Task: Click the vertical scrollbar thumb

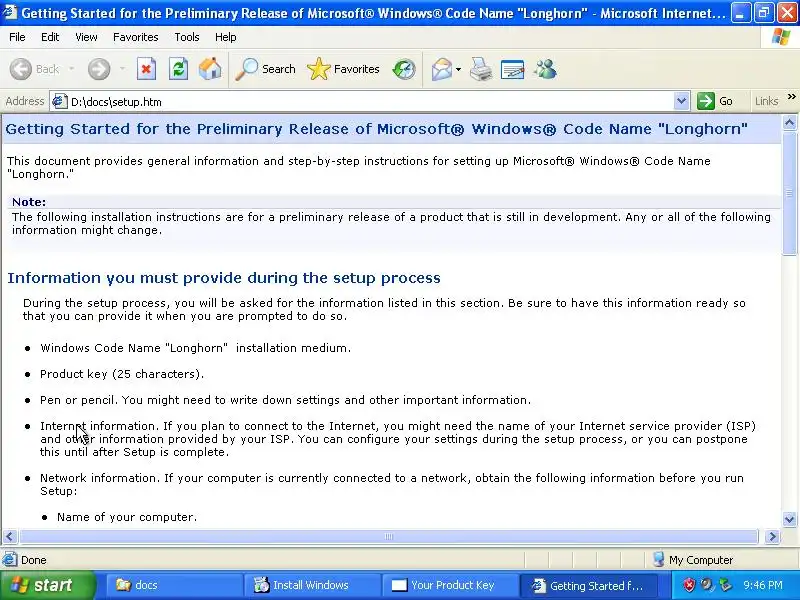Action: point(789,193)
